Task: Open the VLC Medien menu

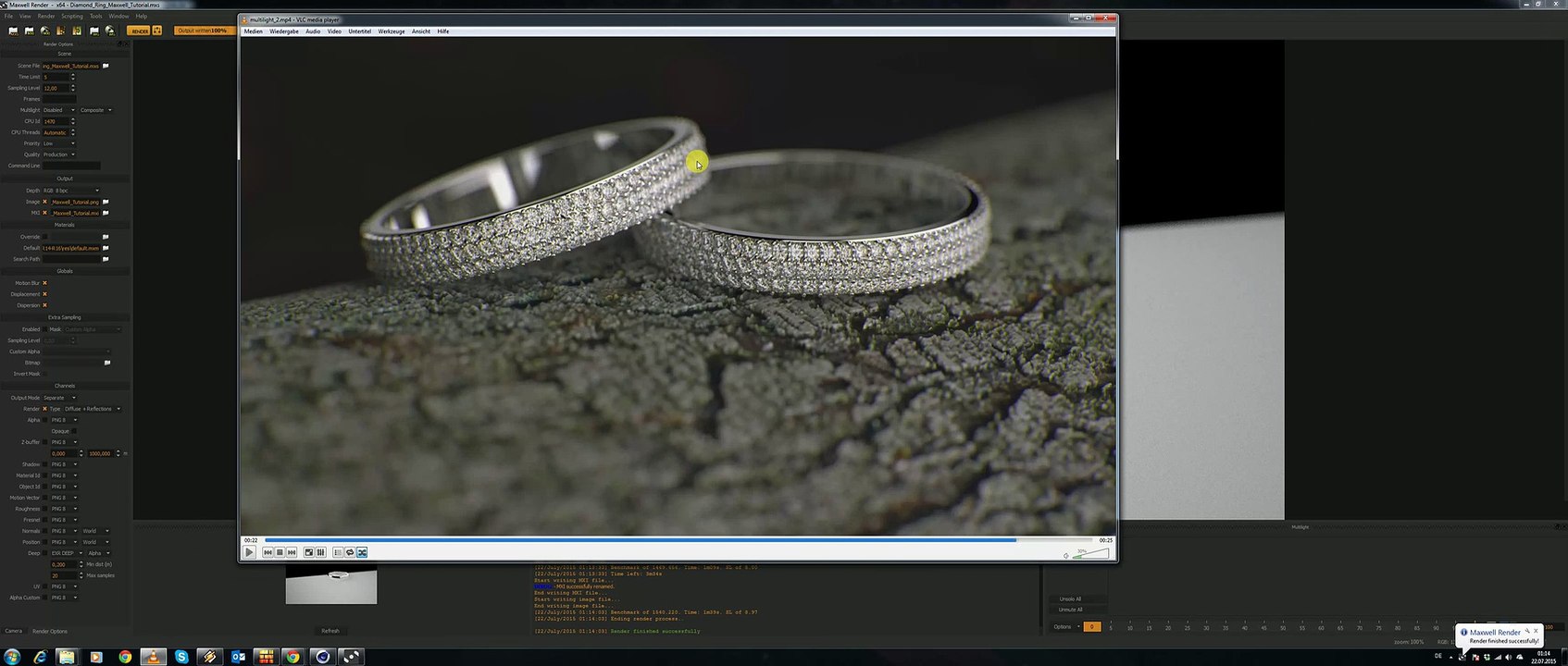Action: click(253, 31)
